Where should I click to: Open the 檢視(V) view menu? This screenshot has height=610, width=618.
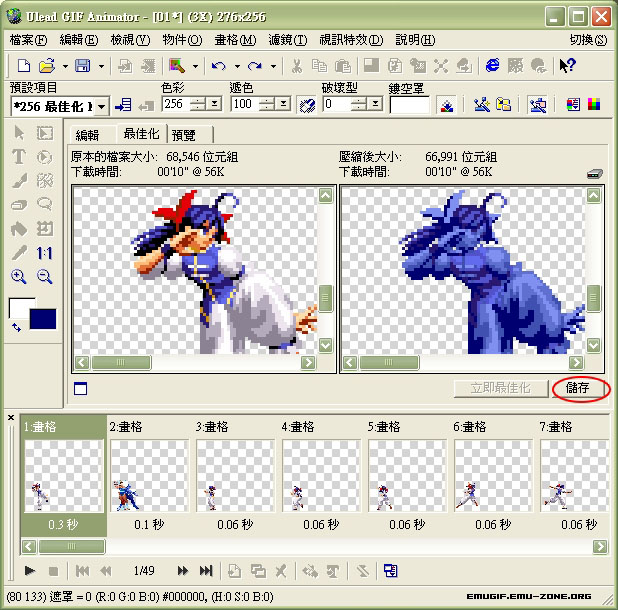(130, 40)
